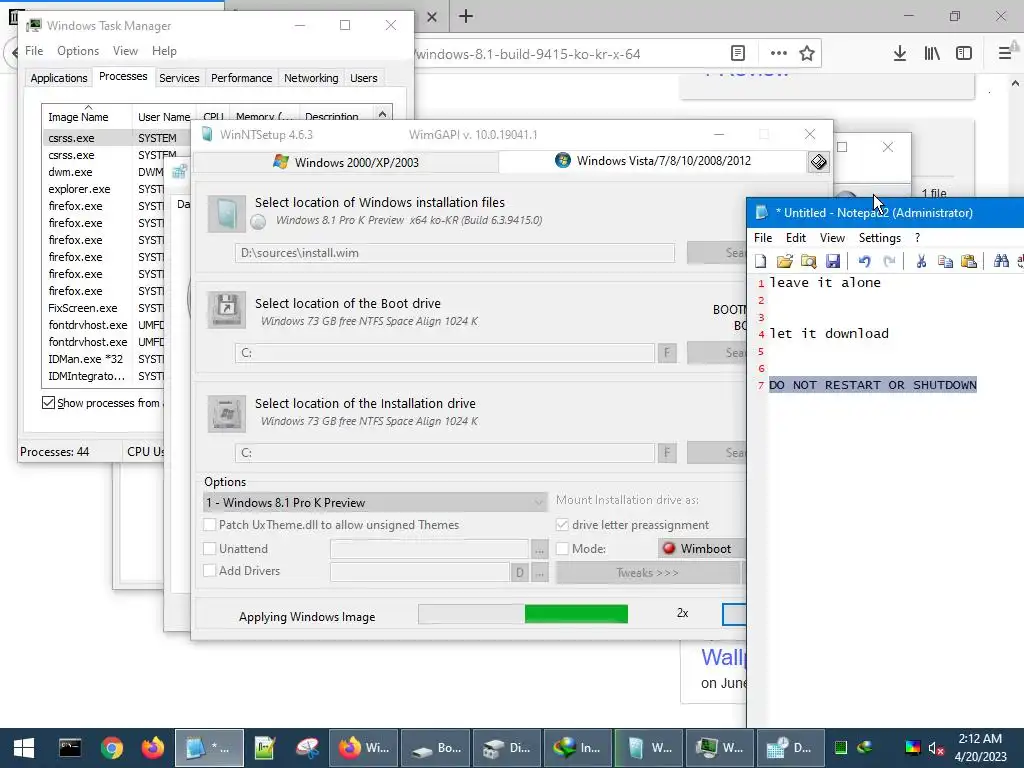The width and height of the screenshot is (1024, 768).
Task: Click the Applying Windows Image progress bar
Action: click(x=523, y=614)
